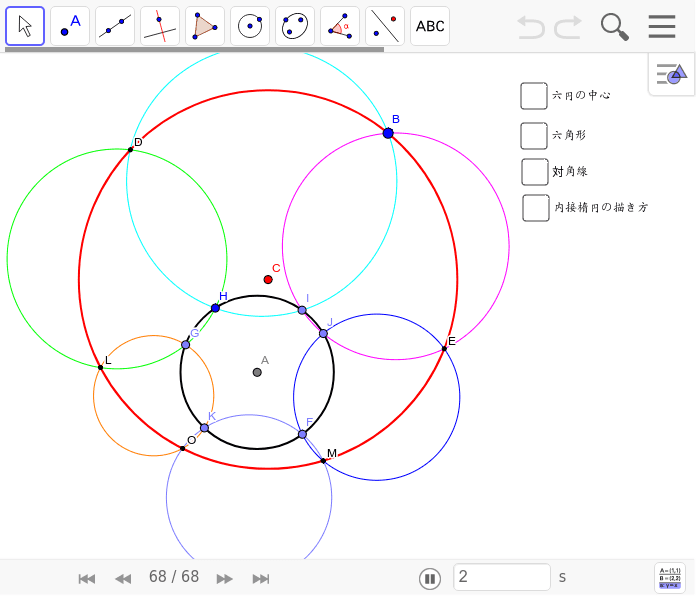Click point I on black circle
The width and height of the screenshot is (696, 596).
[302, 310]
